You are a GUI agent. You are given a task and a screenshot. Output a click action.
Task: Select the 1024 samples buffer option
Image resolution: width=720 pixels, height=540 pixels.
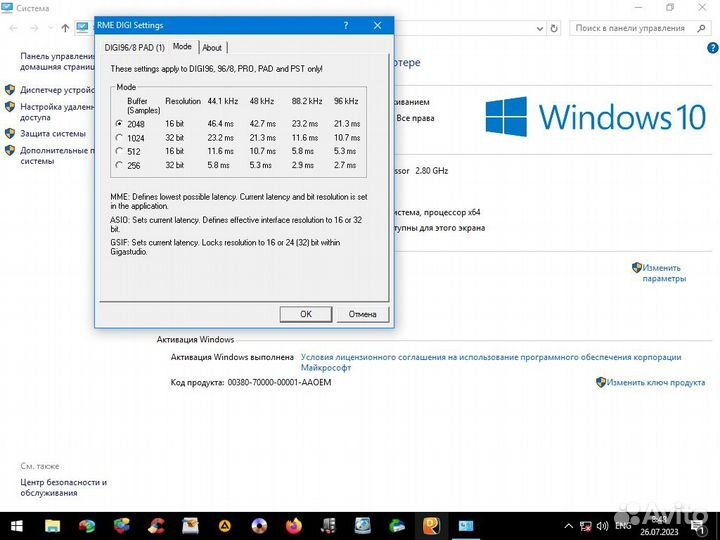[x=120, y=137]
